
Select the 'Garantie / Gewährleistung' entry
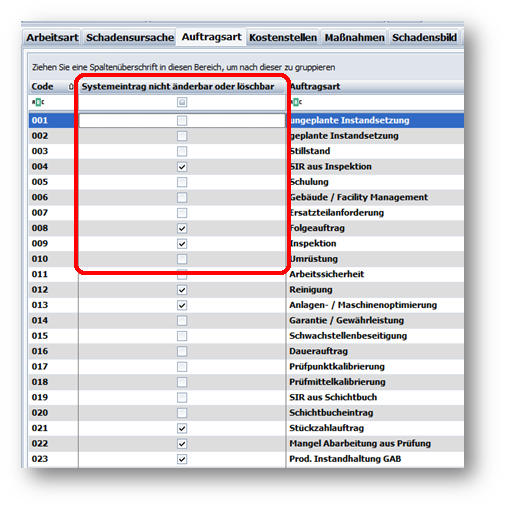click(x=375, y=321)
